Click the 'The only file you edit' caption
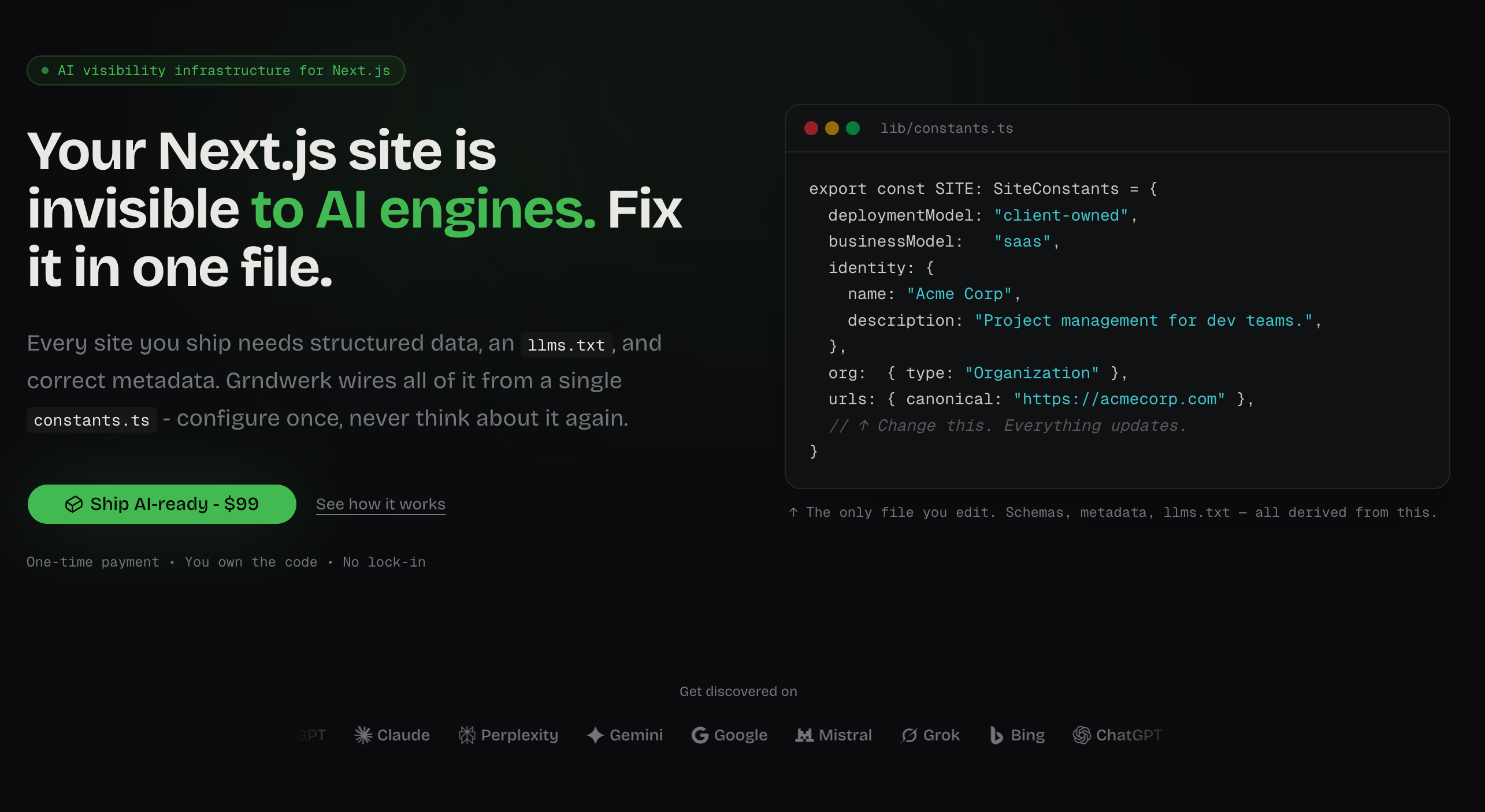Screen dimensions: 1485x812 [x=1113, y=512]
